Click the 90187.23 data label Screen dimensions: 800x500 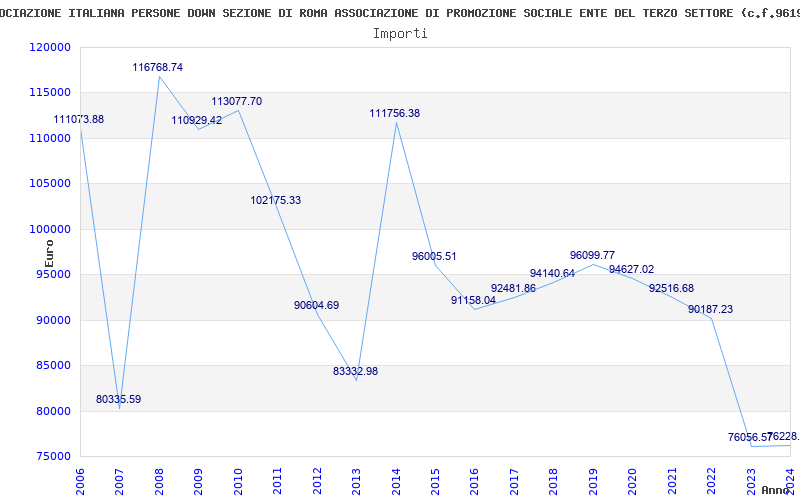pyautogui.click(x=710, y=309)
